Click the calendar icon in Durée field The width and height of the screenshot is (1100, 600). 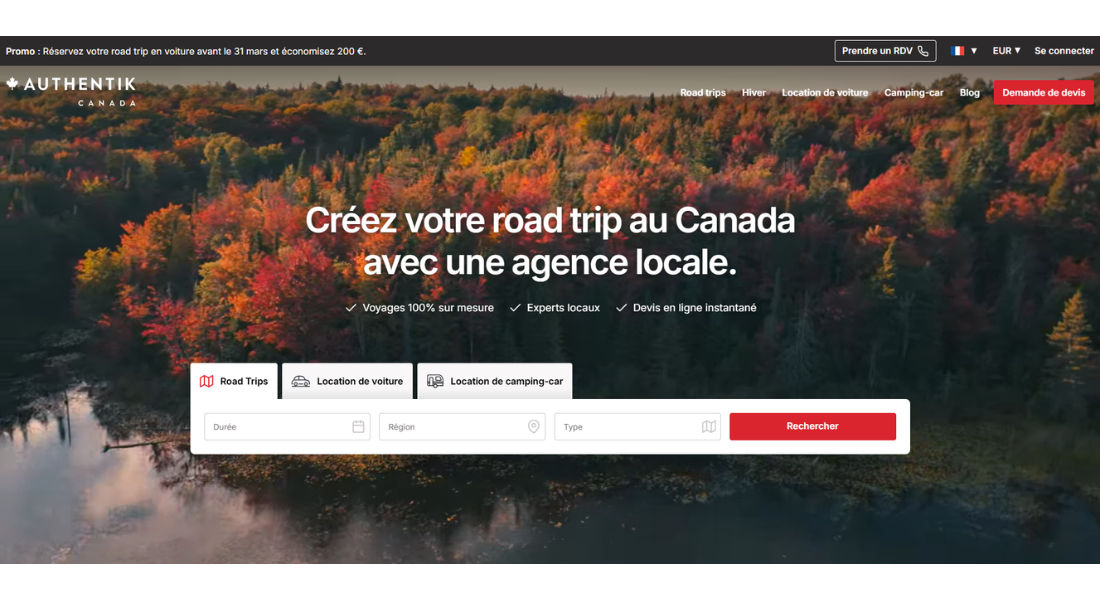pos(358,427)
